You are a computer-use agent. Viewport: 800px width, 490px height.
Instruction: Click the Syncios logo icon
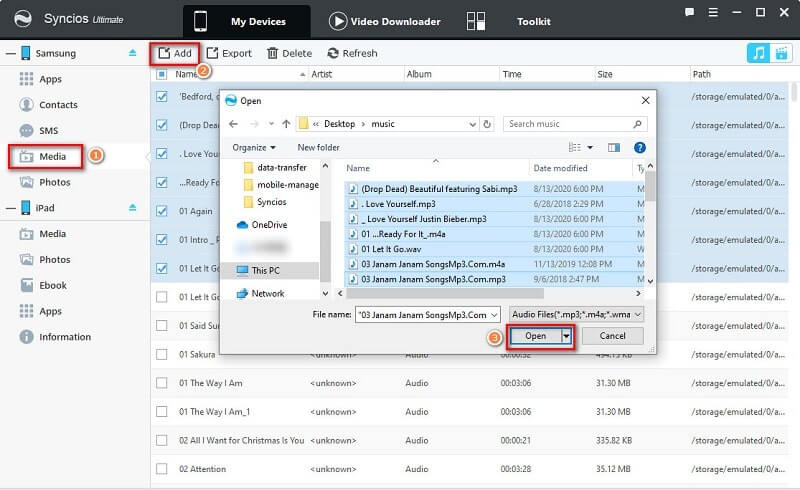[x=22, y=19]
